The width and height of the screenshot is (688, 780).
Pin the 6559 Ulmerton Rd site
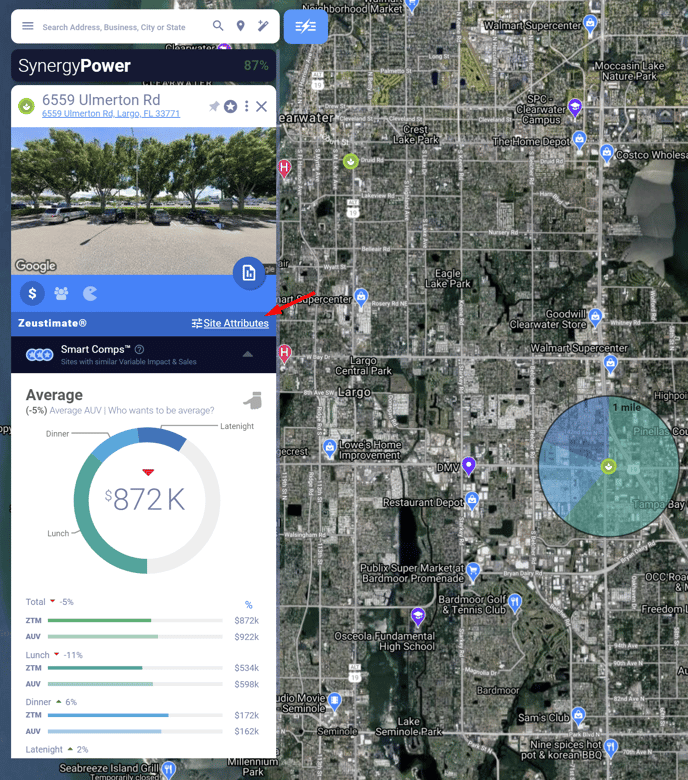(x=214, y=106)
